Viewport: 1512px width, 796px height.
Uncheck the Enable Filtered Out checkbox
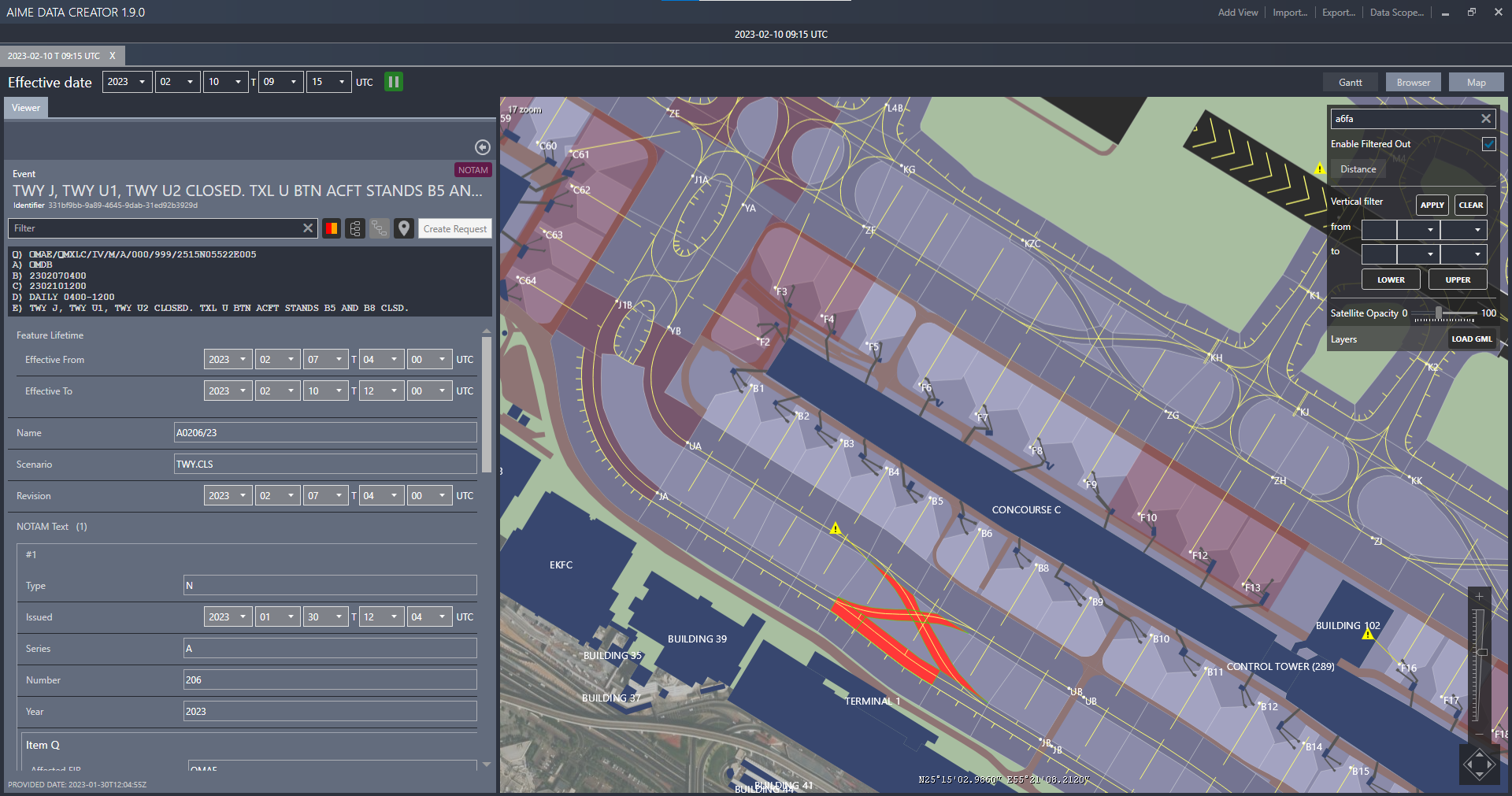[1488, 144]
